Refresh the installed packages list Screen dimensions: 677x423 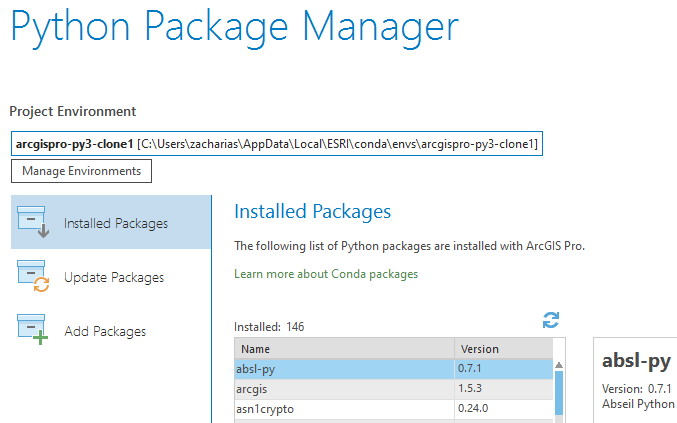point(551,320)
